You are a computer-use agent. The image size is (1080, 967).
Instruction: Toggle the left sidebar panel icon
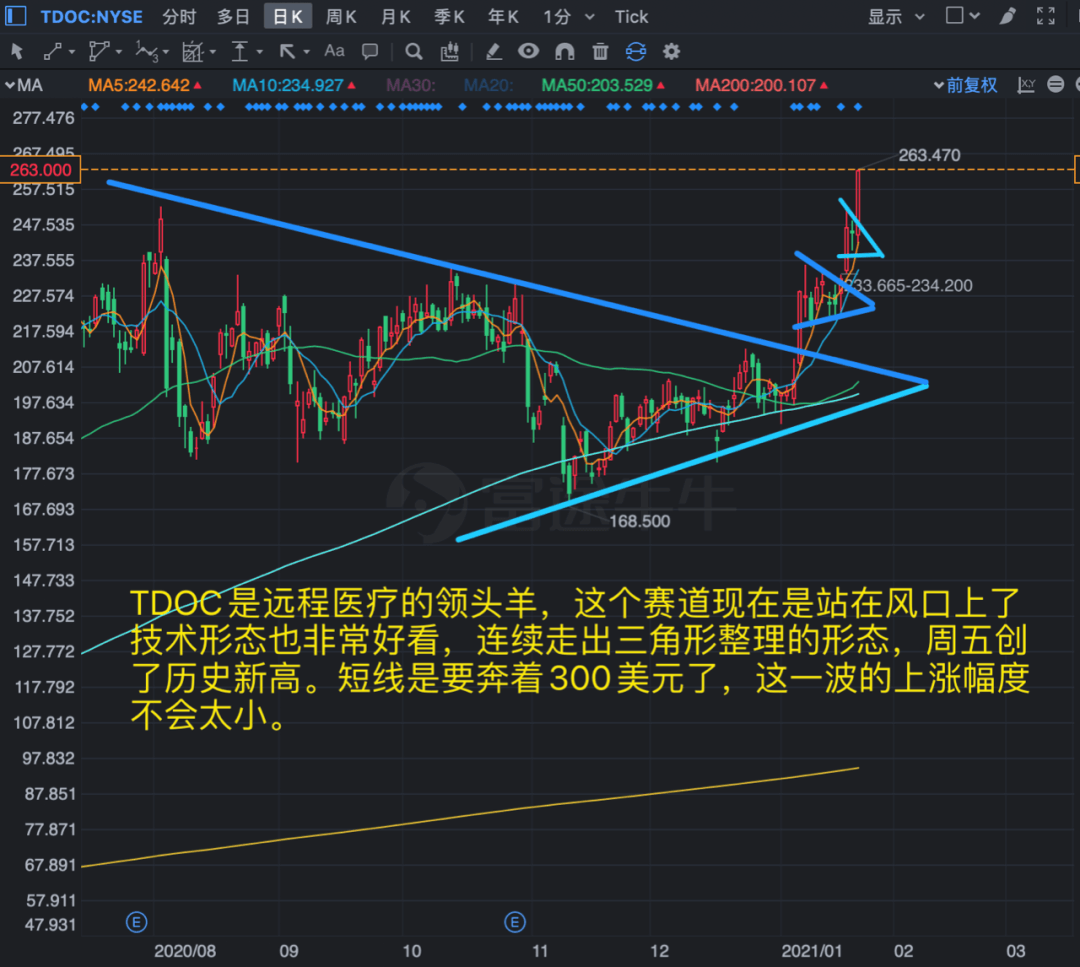pos(15,16)
